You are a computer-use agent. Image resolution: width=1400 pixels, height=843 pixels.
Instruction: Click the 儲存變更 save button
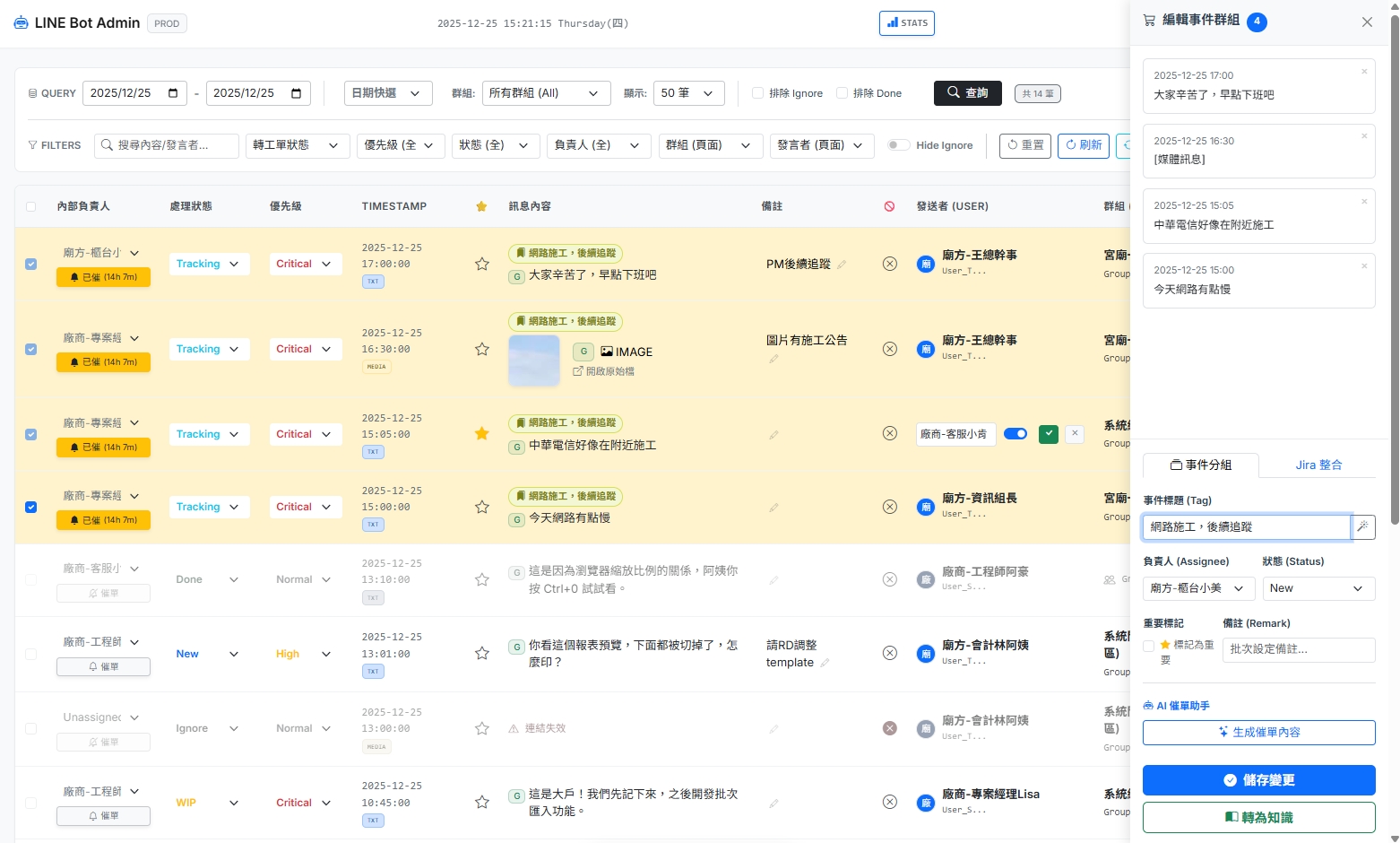[x=1258, y=780]
